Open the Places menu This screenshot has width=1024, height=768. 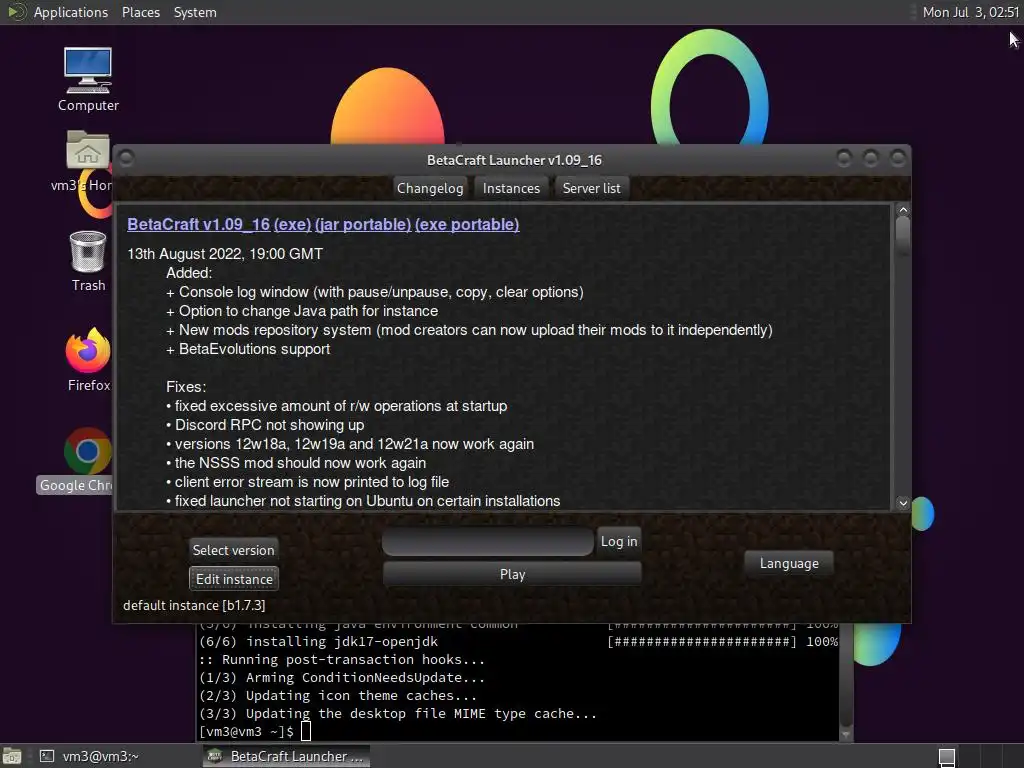click(140, 12)
